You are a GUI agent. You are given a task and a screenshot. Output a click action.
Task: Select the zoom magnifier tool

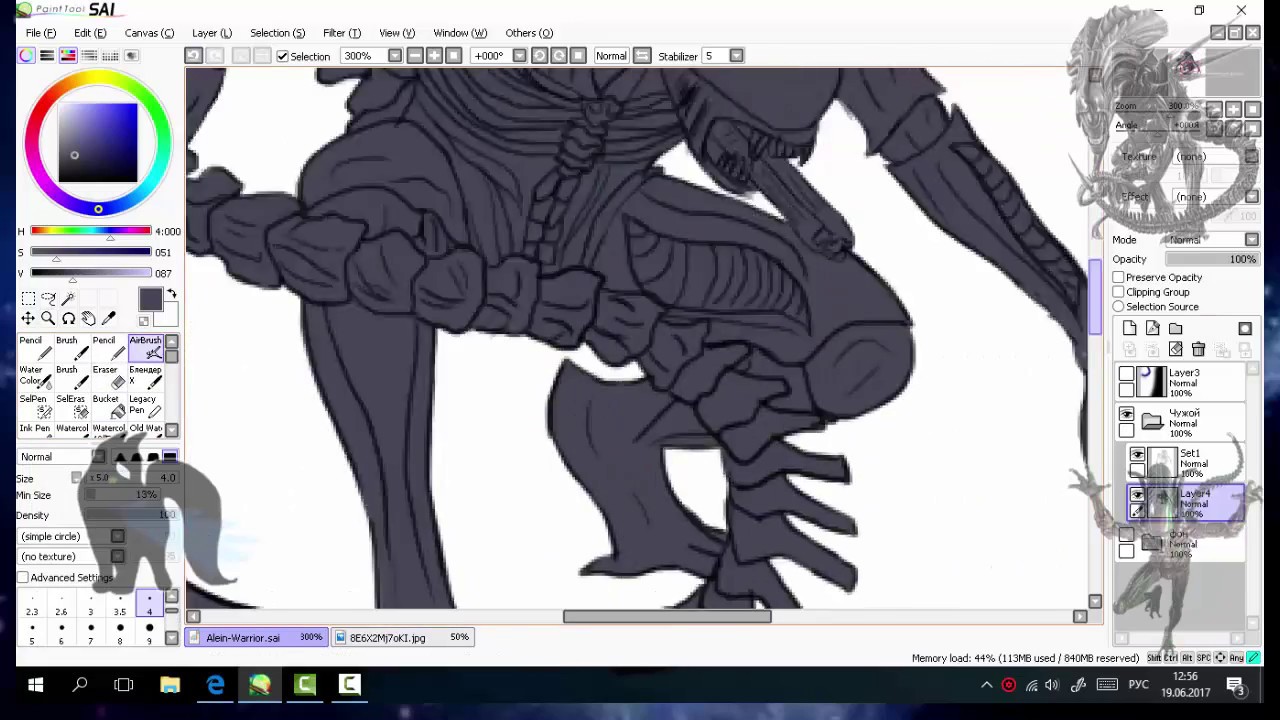pos(48,318)
